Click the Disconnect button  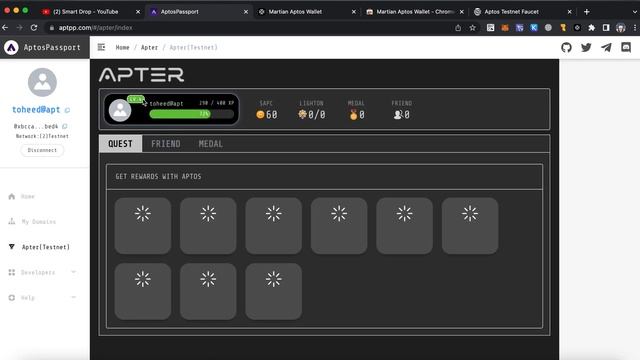pyautogui.click(x=42, y=150)
